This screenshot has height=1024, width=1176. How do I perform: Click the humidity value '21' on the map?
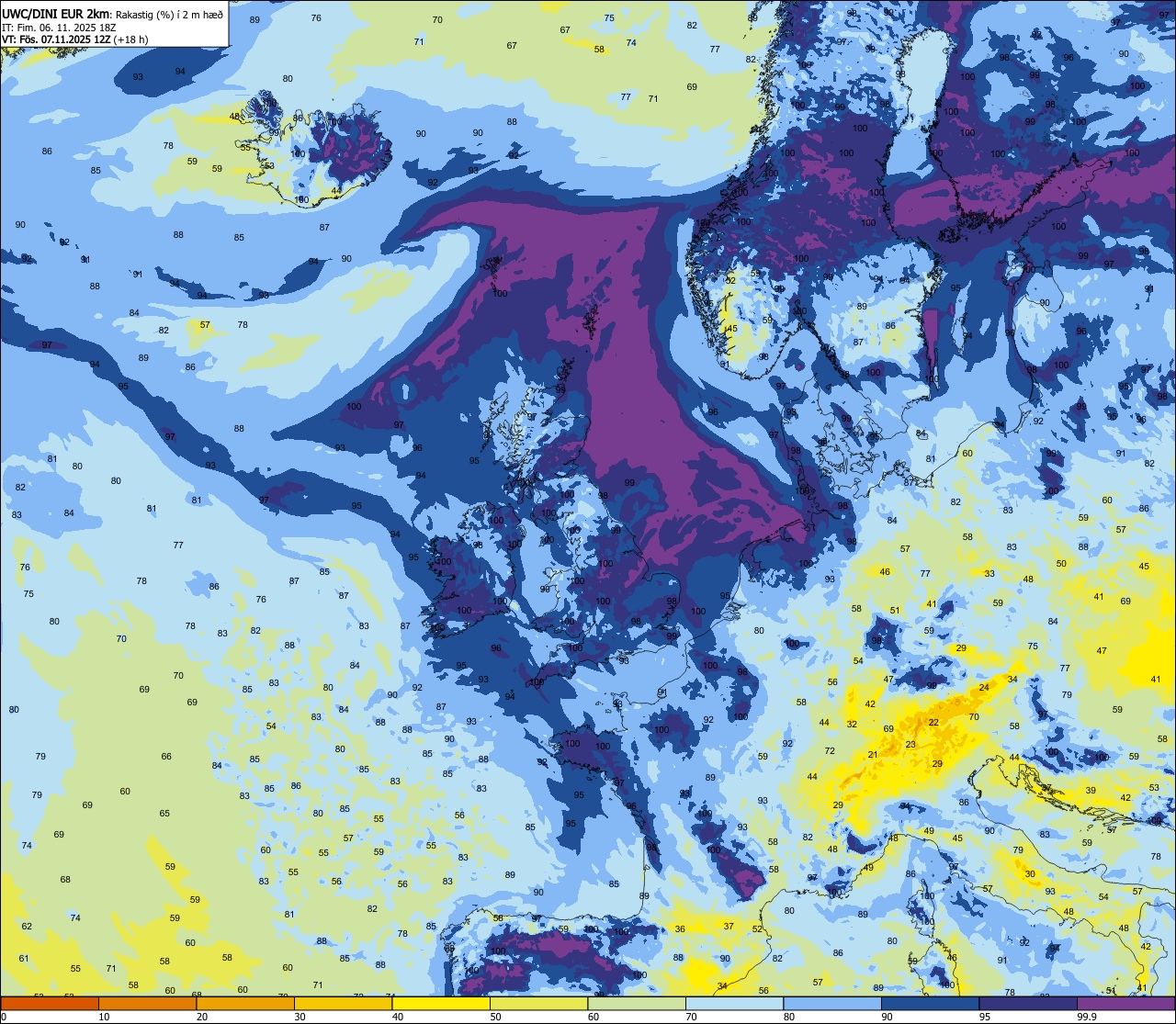(873, 755)
